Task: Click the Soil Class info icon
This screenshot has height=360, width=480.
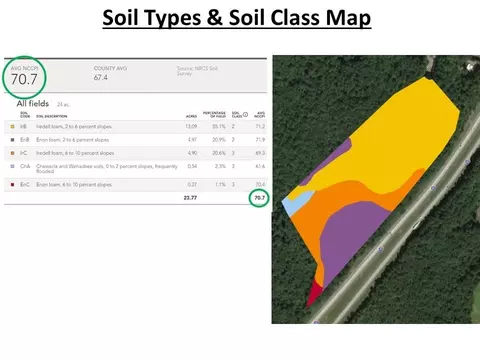Action: (x=245, y=115)
